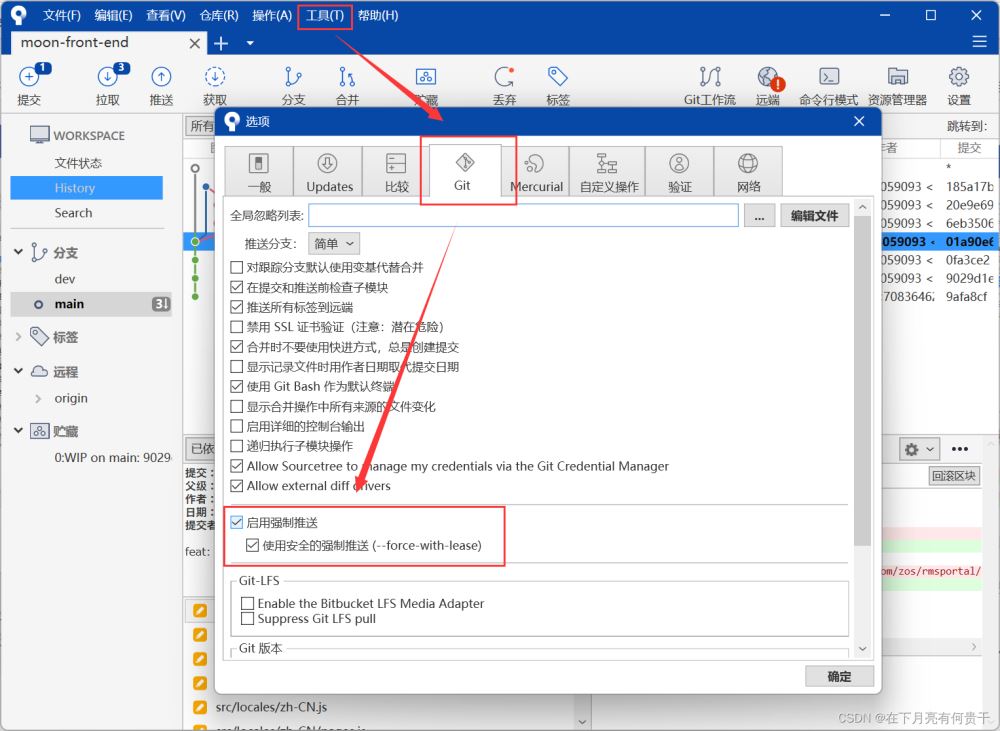Click the 回滚区块 button in the diff panel
Screen dimensions: 1000x731
[x=953, y=476]
